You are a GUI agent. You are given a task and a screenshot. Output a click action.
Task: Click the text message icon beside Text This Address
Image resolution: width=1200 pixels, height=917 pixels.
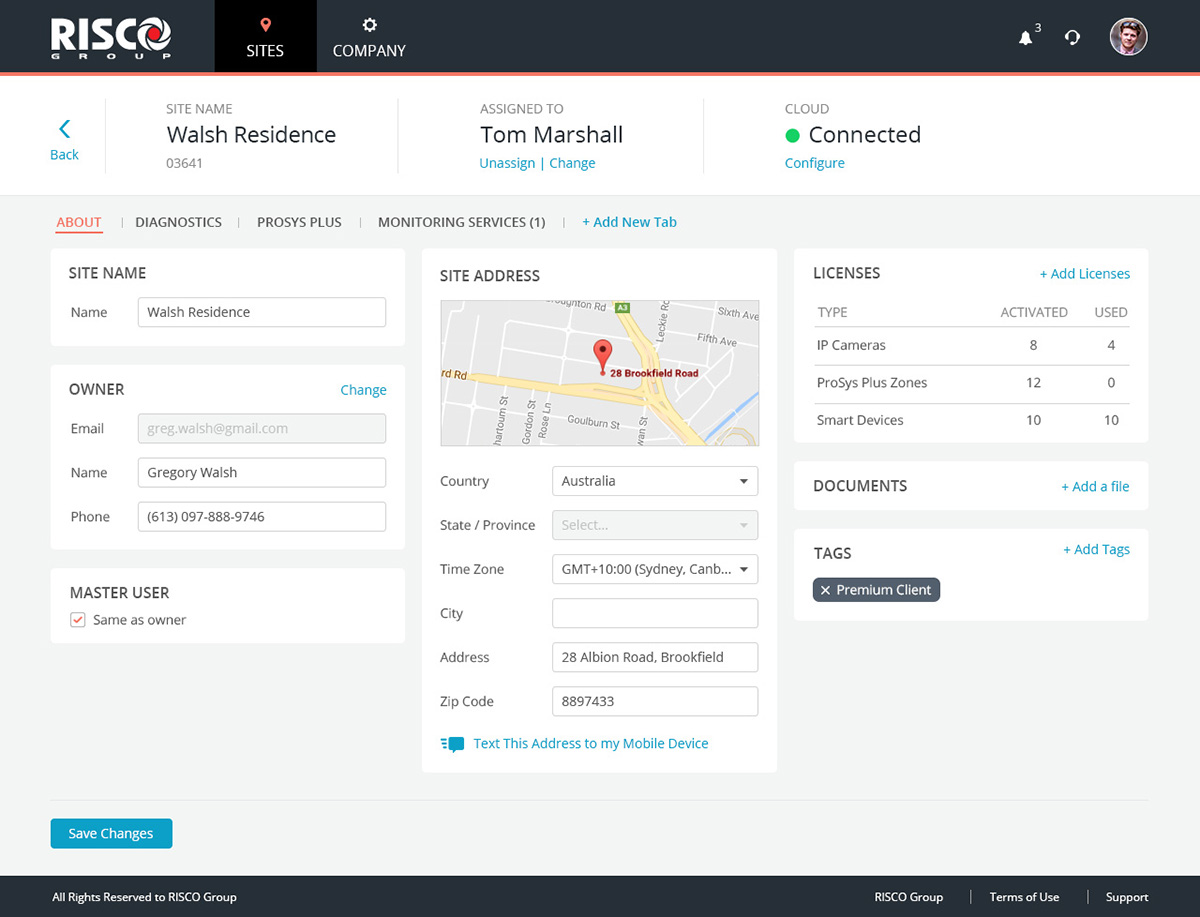click(452, 744)
